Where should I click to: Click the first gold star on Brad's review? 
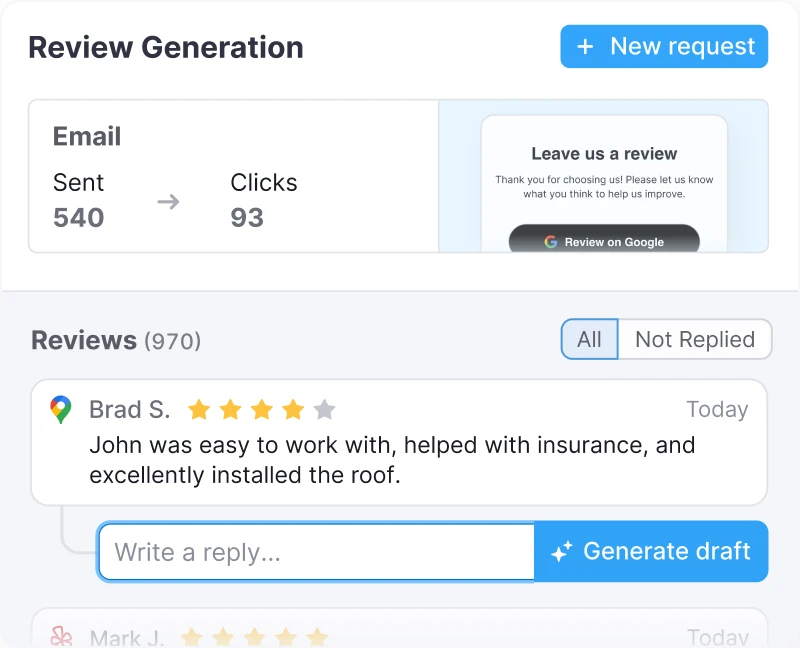tap(199, 410)
